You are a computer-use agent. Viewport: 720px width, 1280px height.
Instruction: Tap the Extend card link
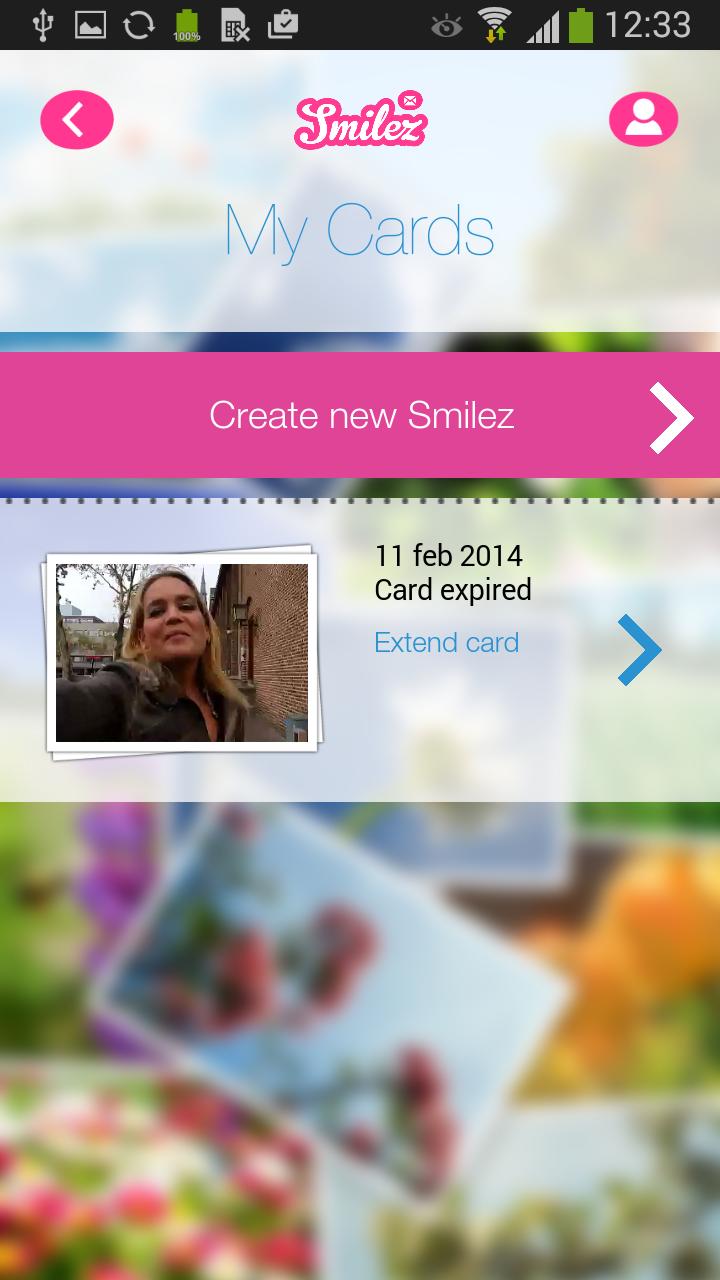[446, 642]
